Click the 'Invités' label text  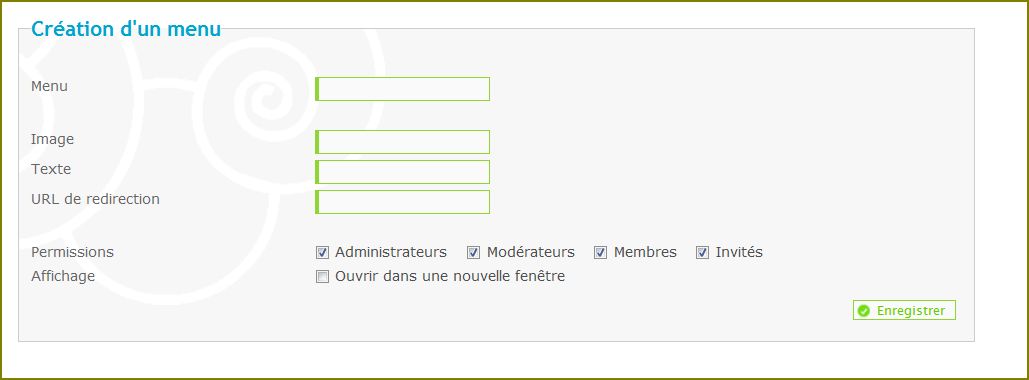(x=739, y=252)
